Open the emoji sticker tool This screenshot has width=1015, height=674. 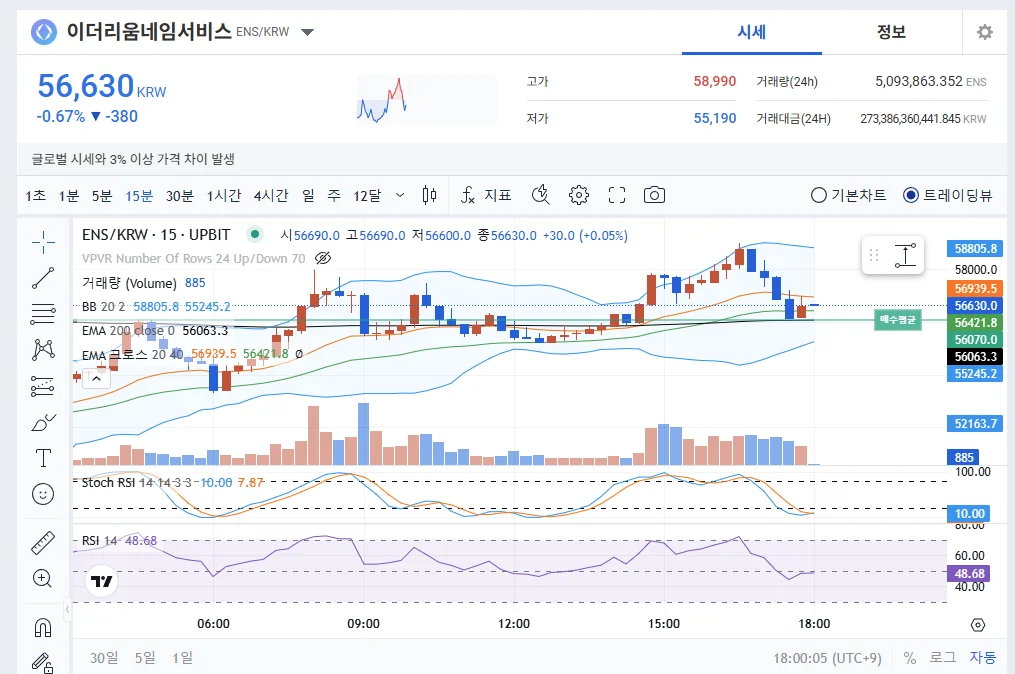coord(43,494)
